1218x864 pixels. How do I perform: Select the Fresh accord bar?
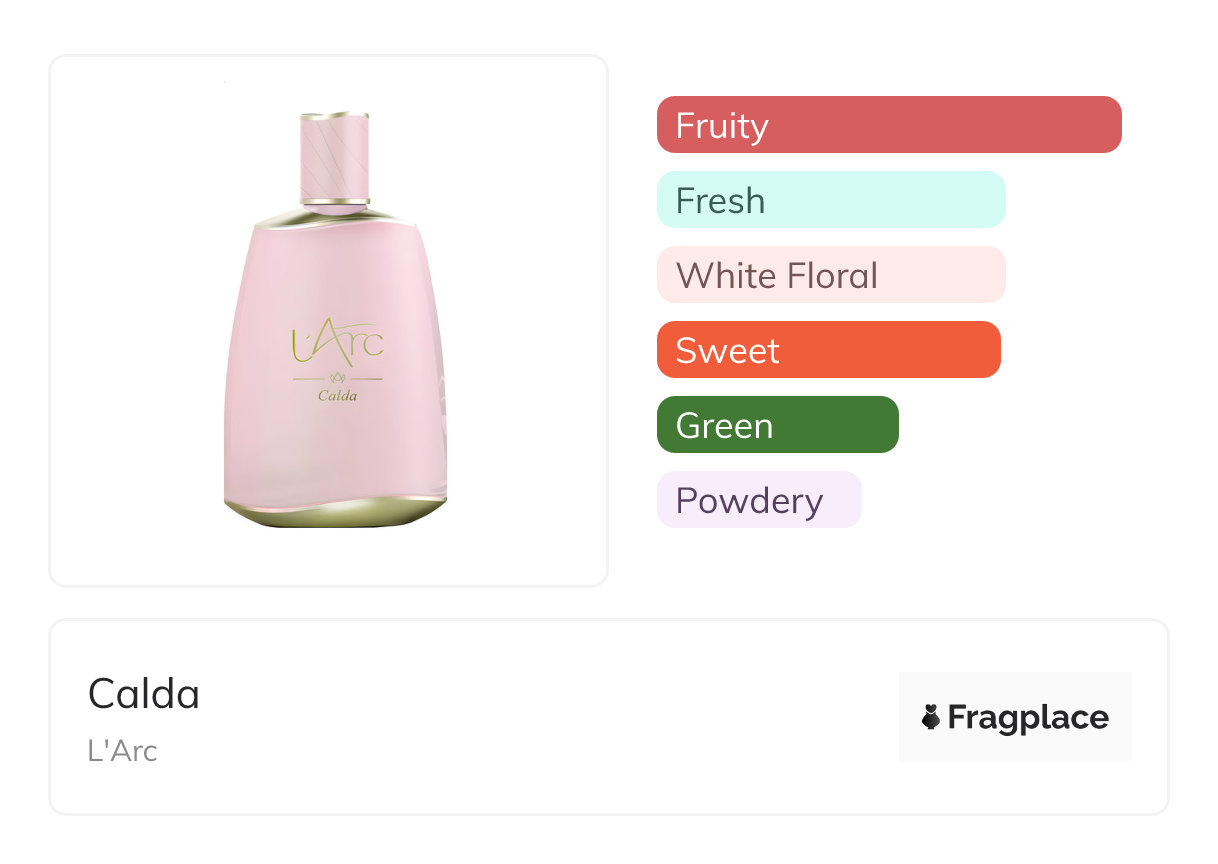[x=830, y=200]
